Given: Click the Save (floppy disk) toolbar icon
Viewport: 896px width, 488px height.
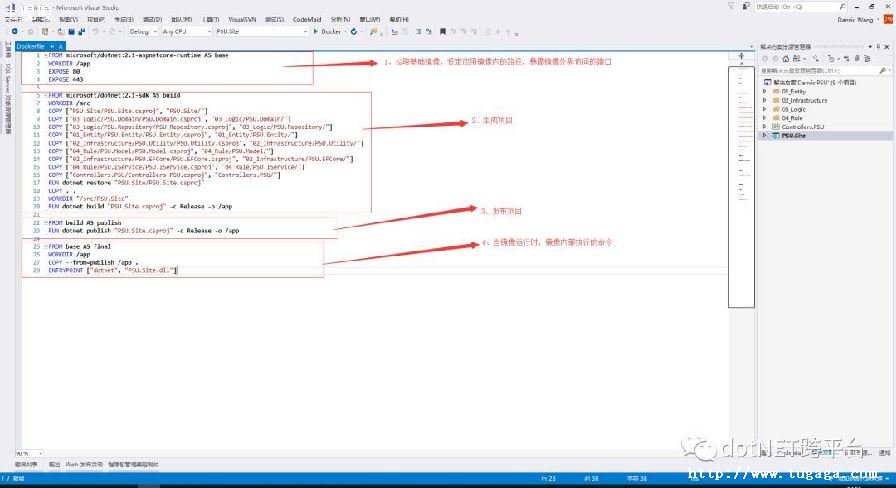Looking at the screenshot, I should [x=71, y=32].
